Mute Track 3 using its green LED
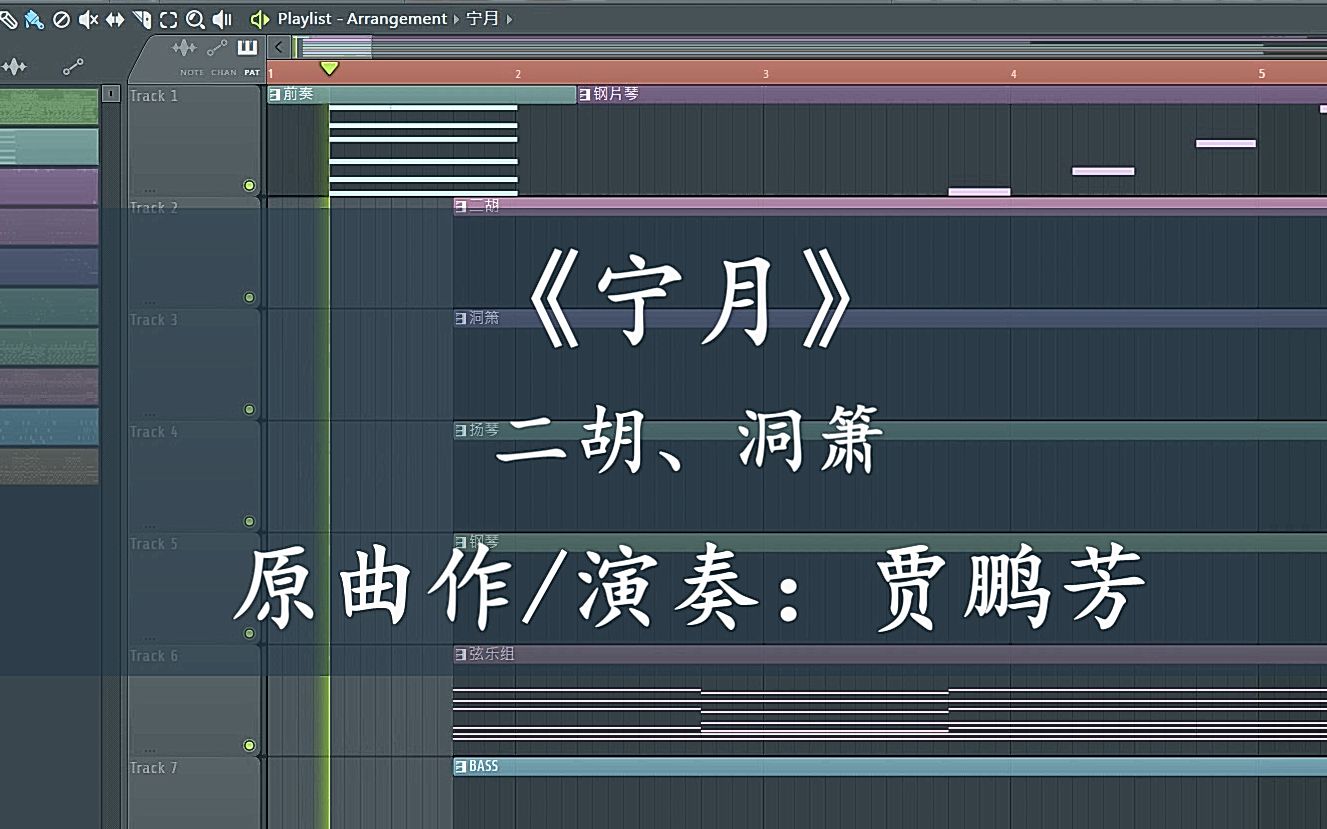Viewport: 1327px width, 829px height. coord(249,410)
